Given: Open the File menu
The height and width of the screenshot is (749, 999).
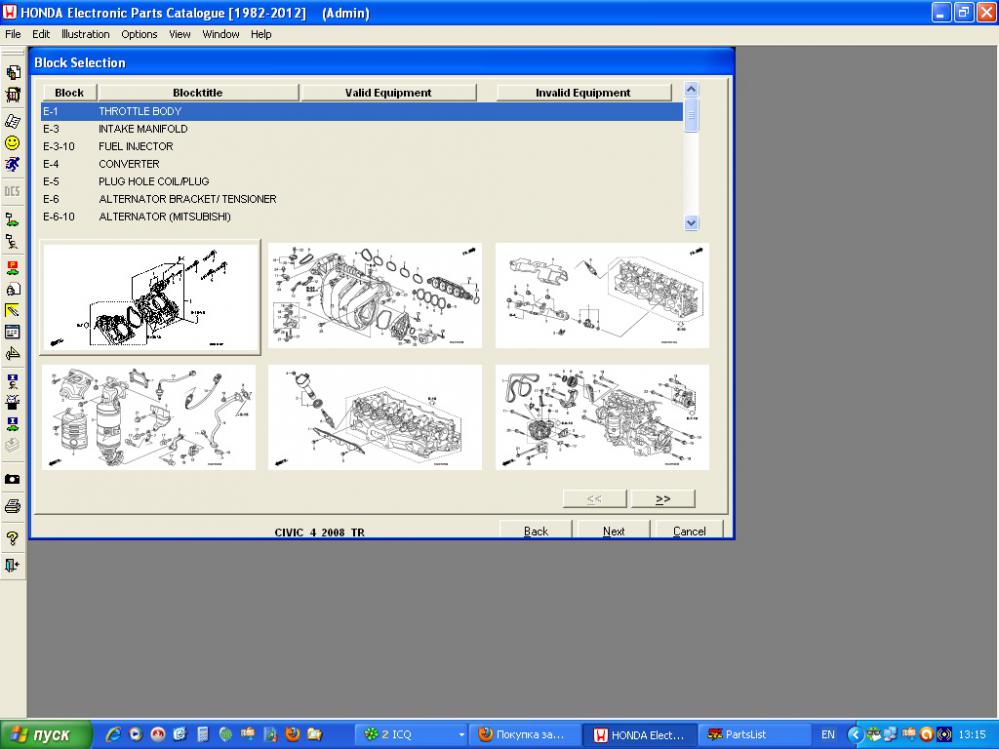Looking at the screenshot, I should click(x=13, y=34).
